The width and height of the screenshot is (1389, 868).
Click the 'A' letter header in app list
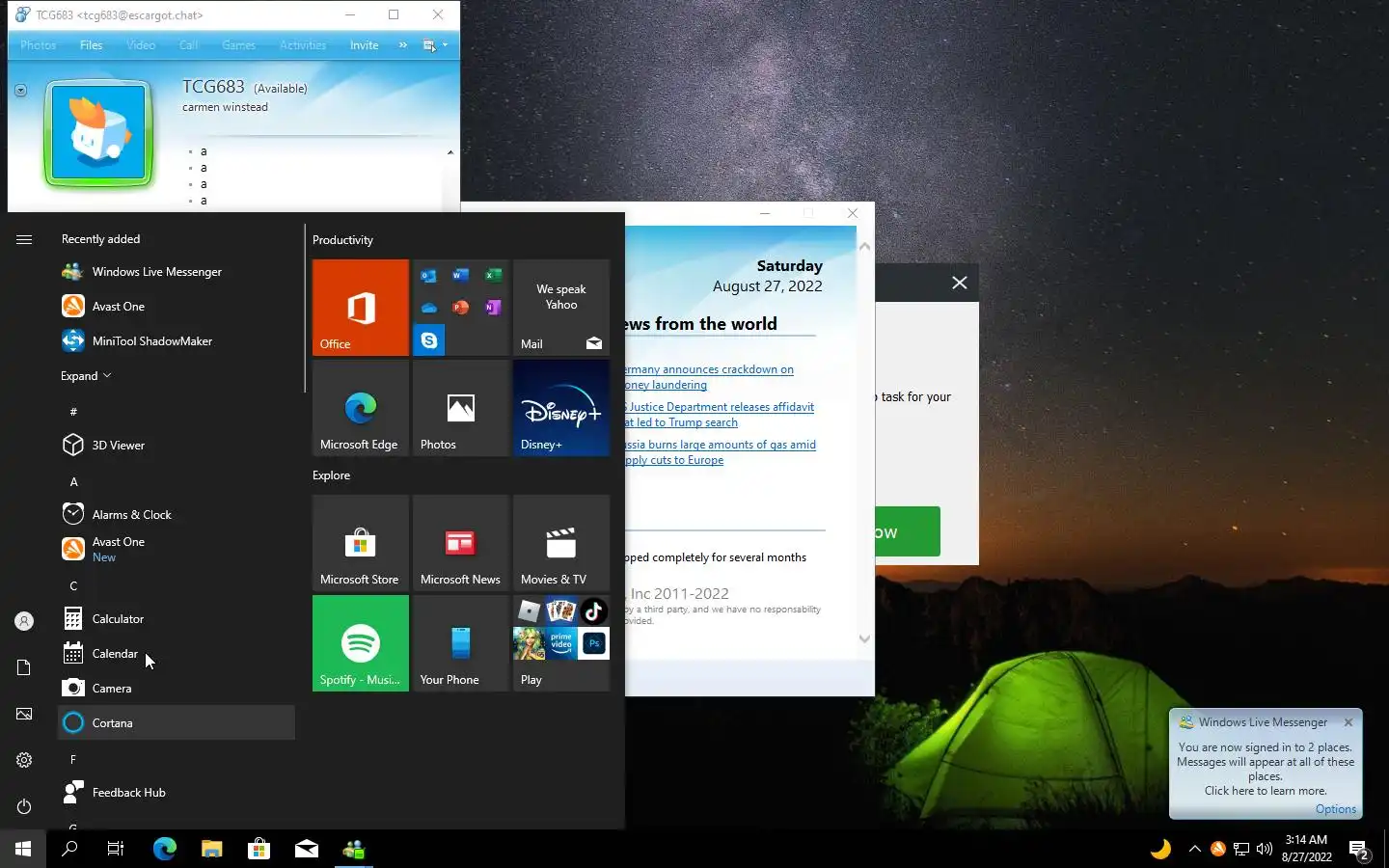pos(73,481)
